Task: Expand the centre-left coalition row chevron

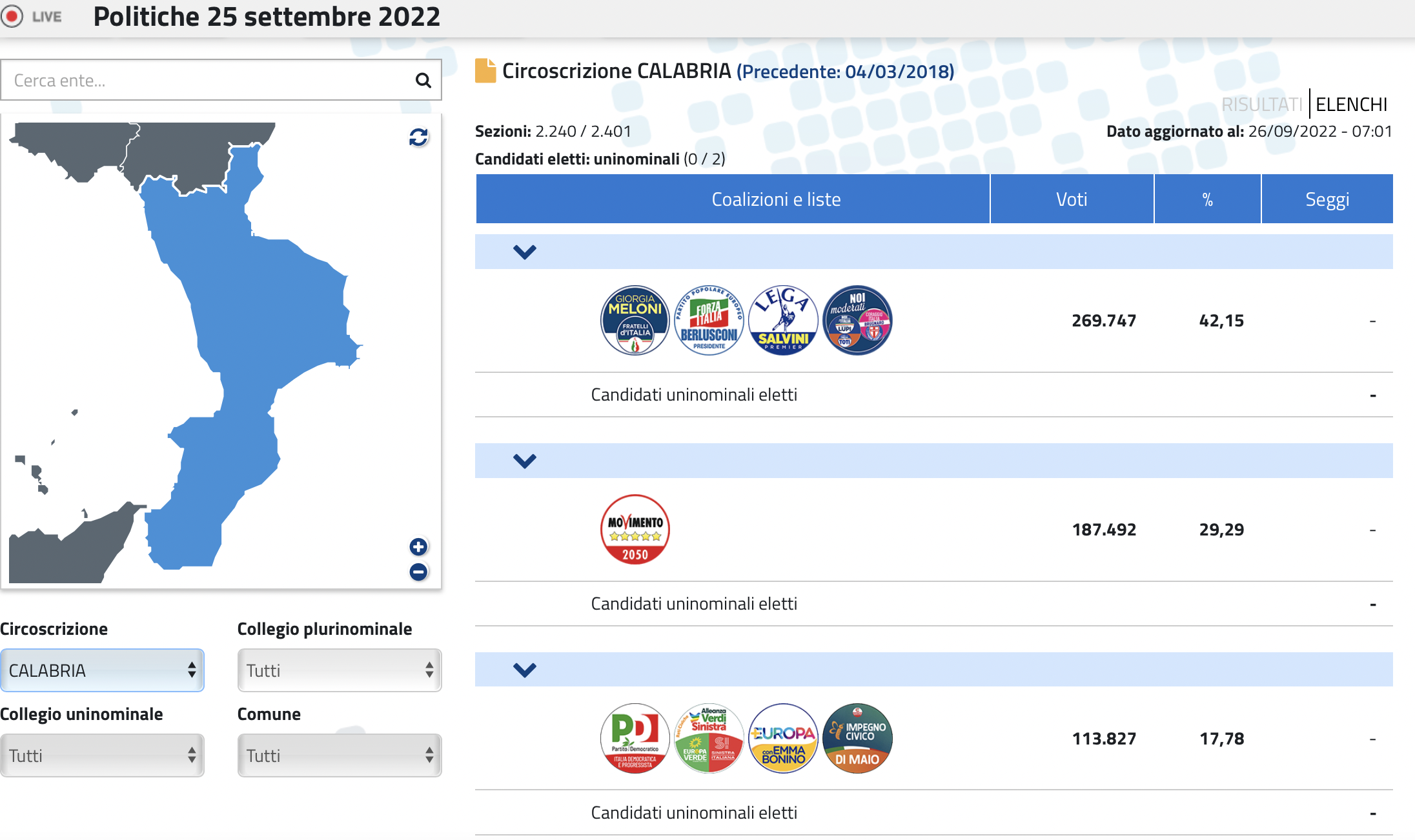Action: click(525, 670)
